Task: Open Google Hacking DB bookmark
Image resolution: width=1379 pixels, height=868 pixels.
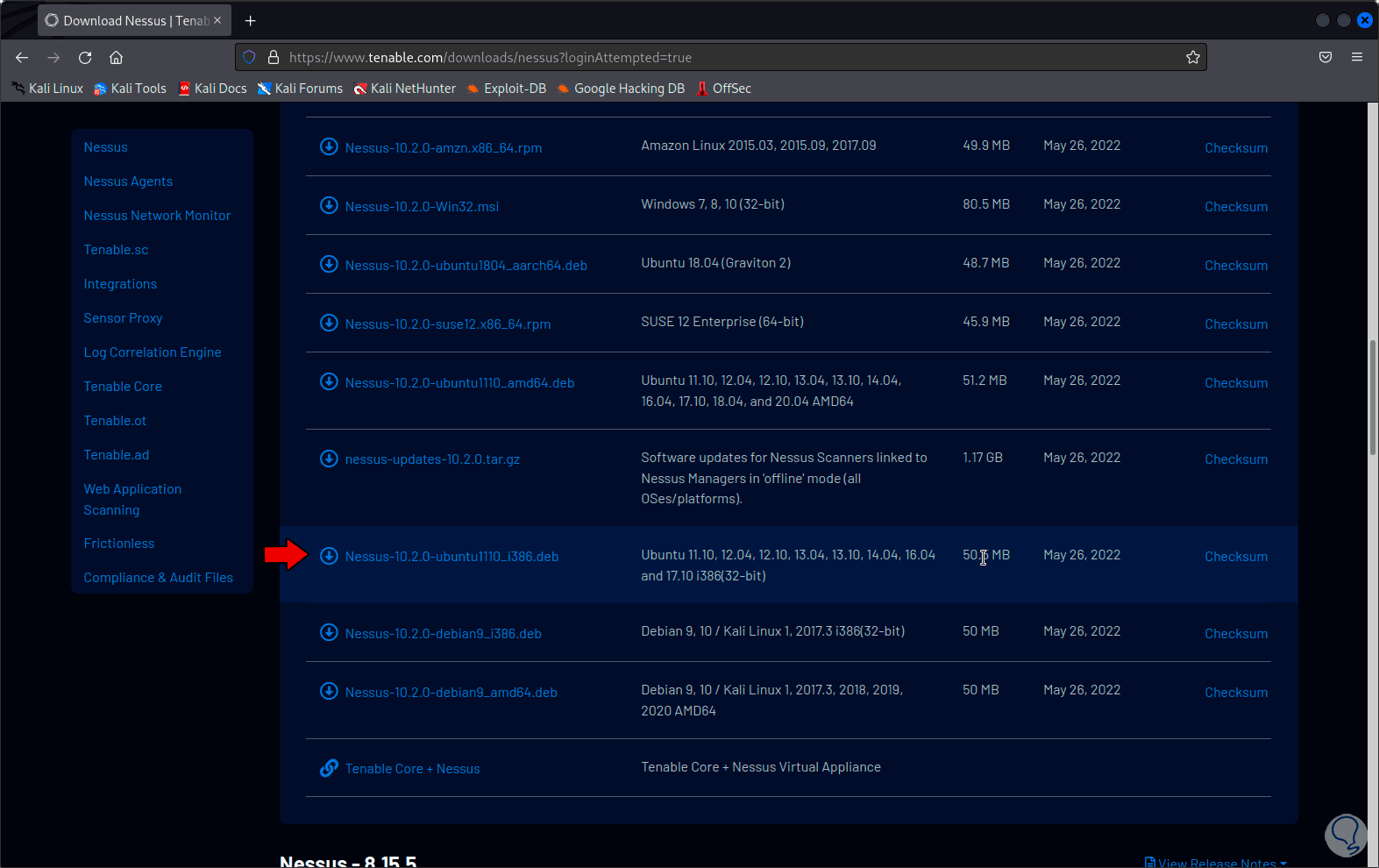Action: tap(621, 89)
